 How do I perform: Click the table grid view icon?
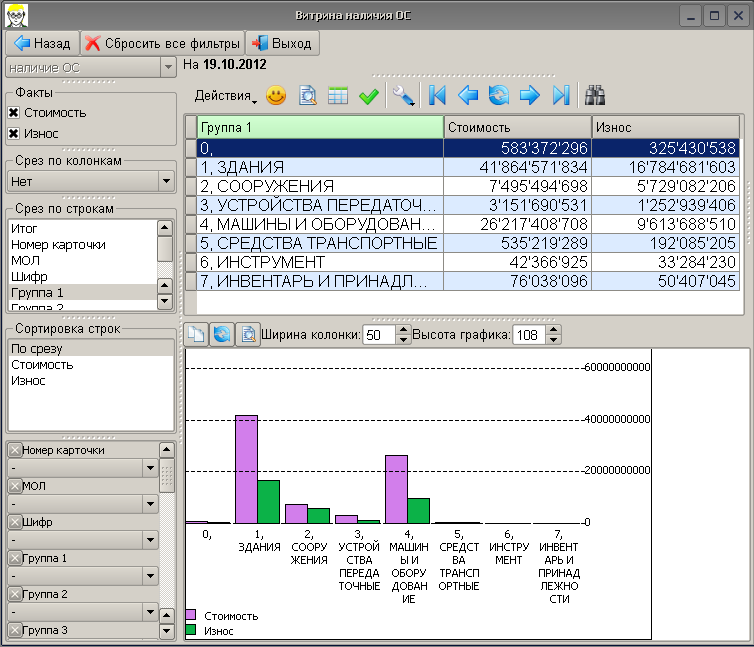pyautogui.click(x=338, y=96)
